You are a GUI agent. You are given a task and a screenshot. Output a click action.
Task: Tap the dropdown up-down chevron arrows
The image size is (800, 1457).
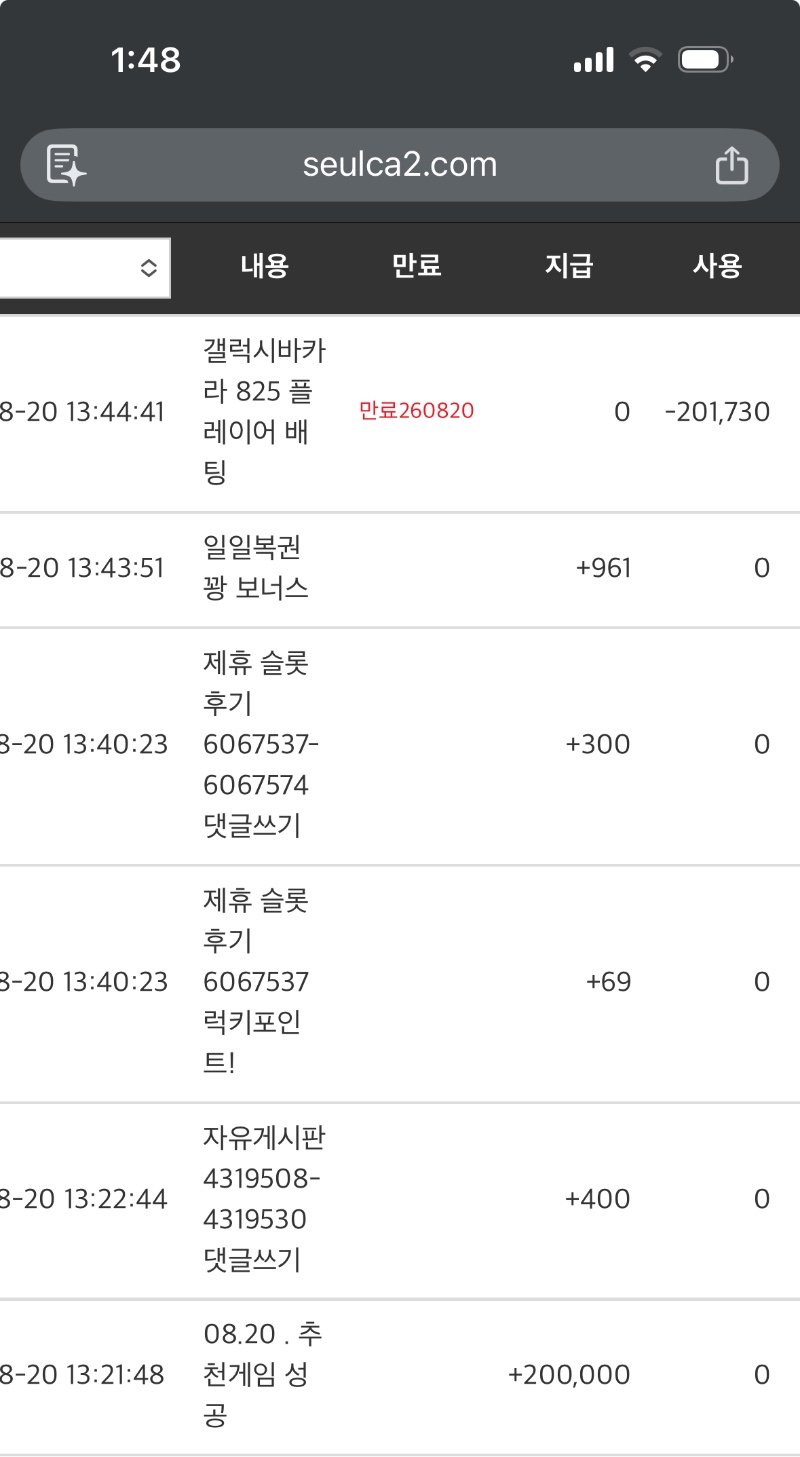point(148,268)
